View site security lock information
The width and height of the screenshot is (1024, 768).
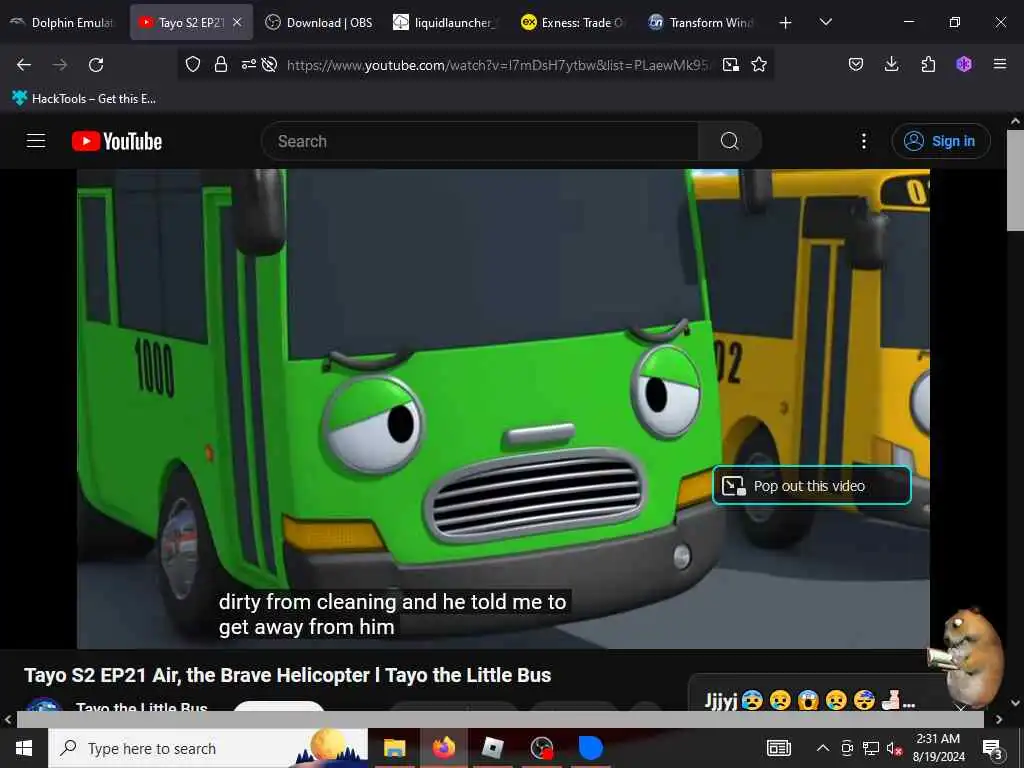point(221,64)
